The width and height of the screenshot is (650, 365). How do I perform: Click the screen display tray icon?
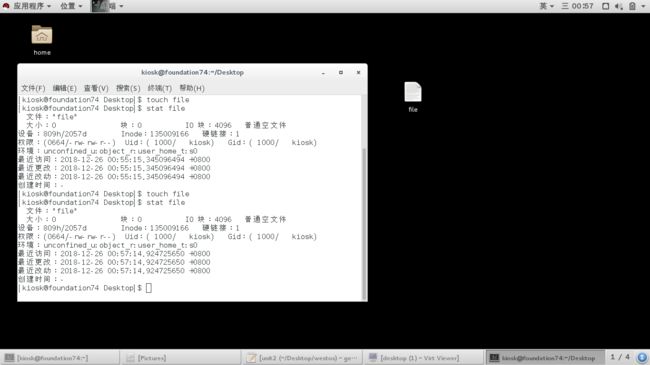click(605, 6)
